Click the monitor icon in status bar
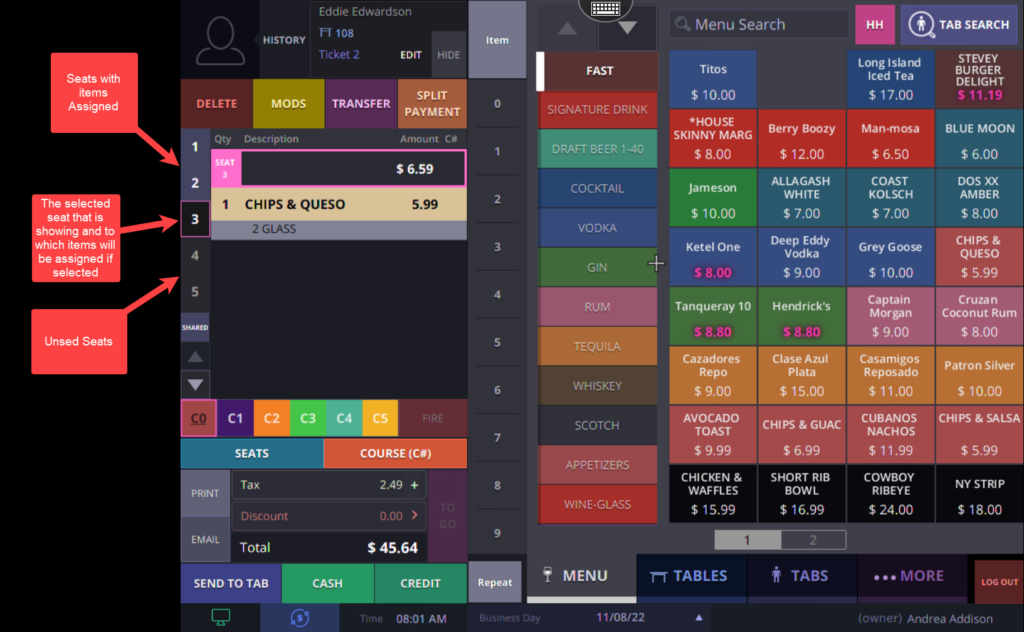 [221, 617]
